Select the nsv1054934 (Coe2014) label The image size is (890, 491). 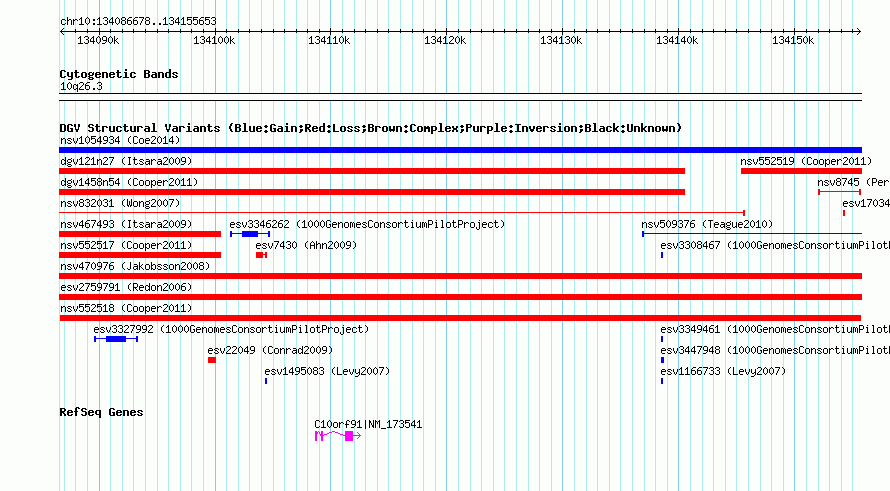[120, 140]
